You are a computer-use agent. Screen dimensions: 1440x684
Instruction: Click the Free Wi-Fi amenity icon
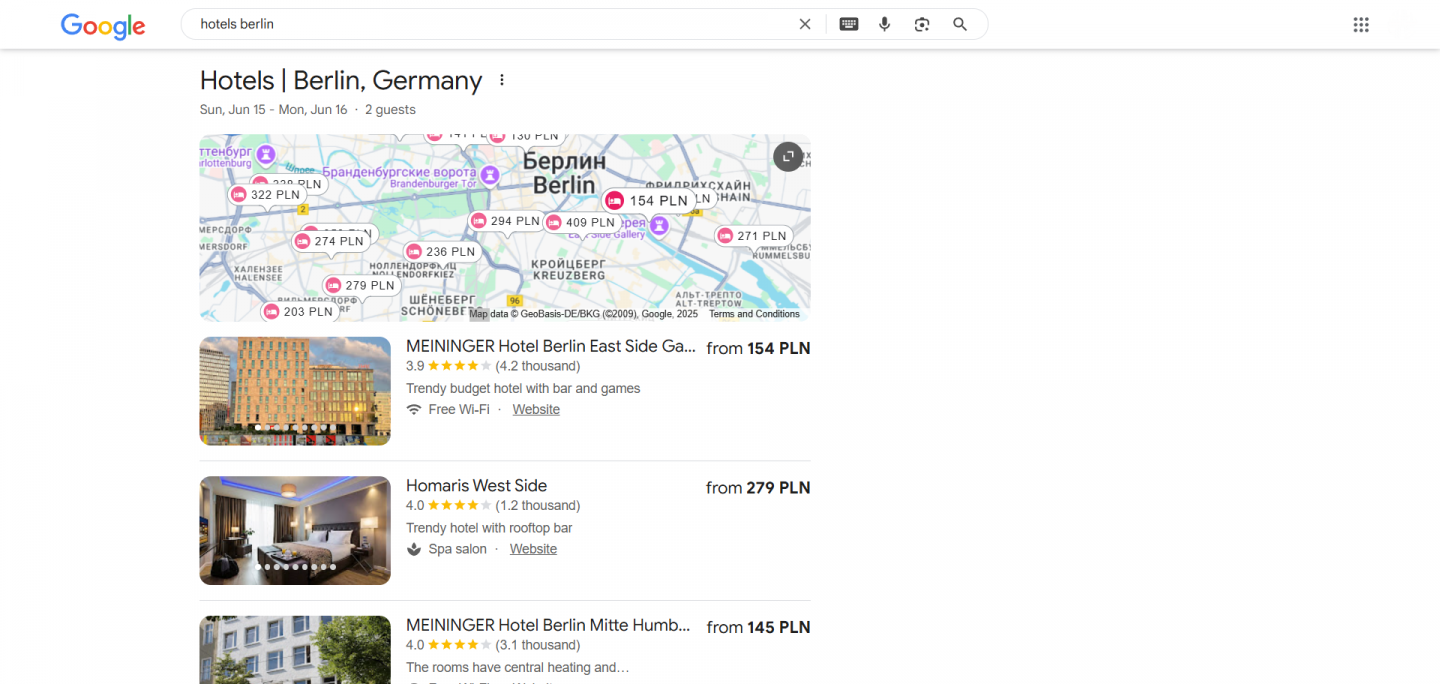pyautogui.click(x=414, y=409)
